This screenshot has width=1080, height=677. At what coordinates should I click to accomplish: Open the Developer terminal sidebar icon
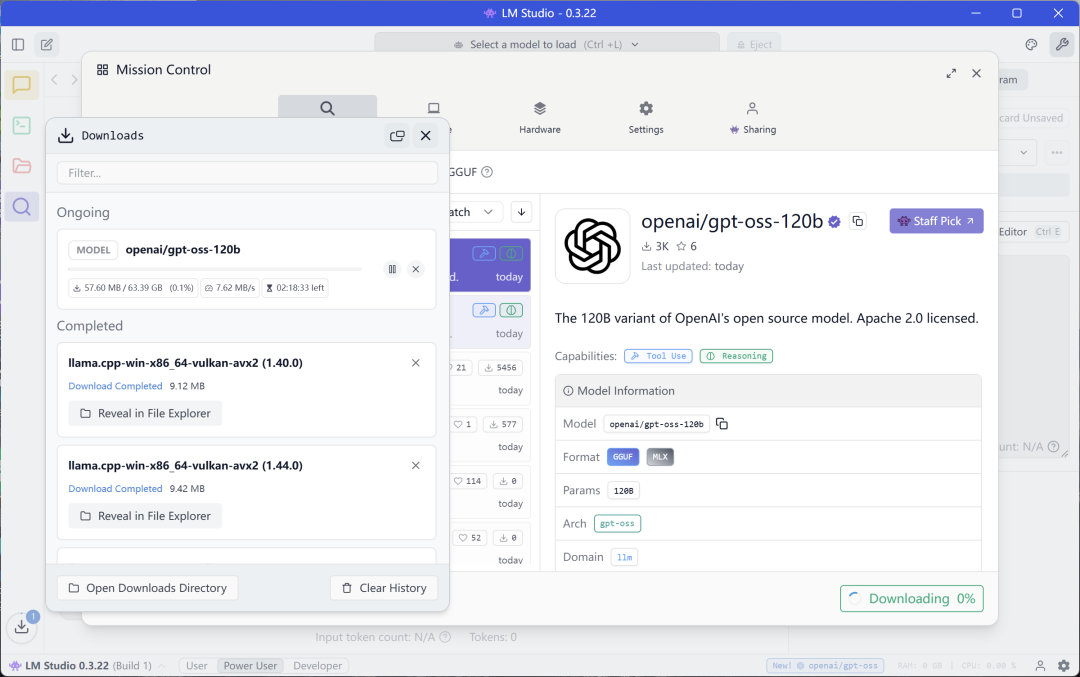pyautogui.click(x=21, y=125)
